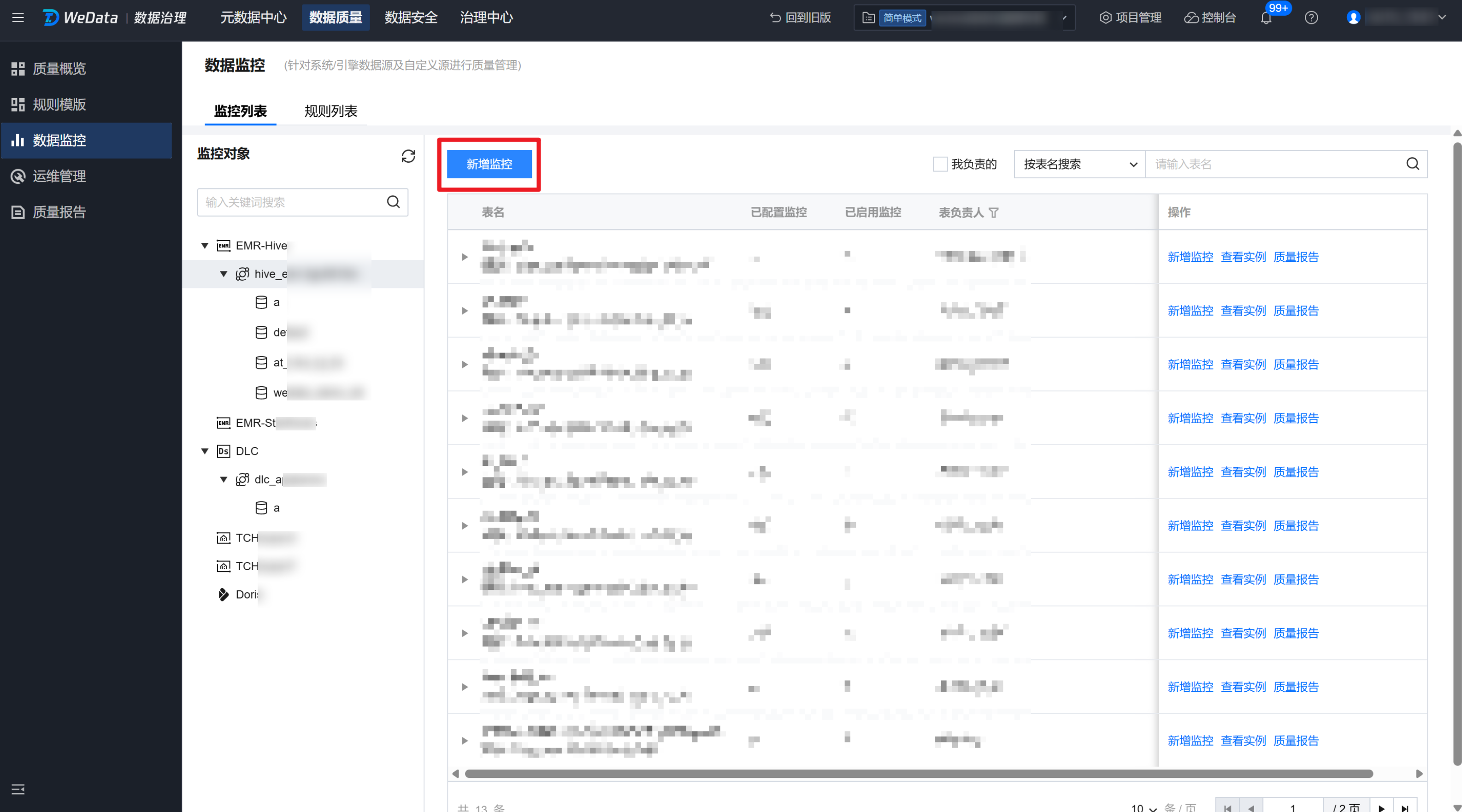Click the database icon for 'a' under hive
Image resolution: width=1462 pixels, height=812 pixels.
pyautogui.click(x=261, y=302)
